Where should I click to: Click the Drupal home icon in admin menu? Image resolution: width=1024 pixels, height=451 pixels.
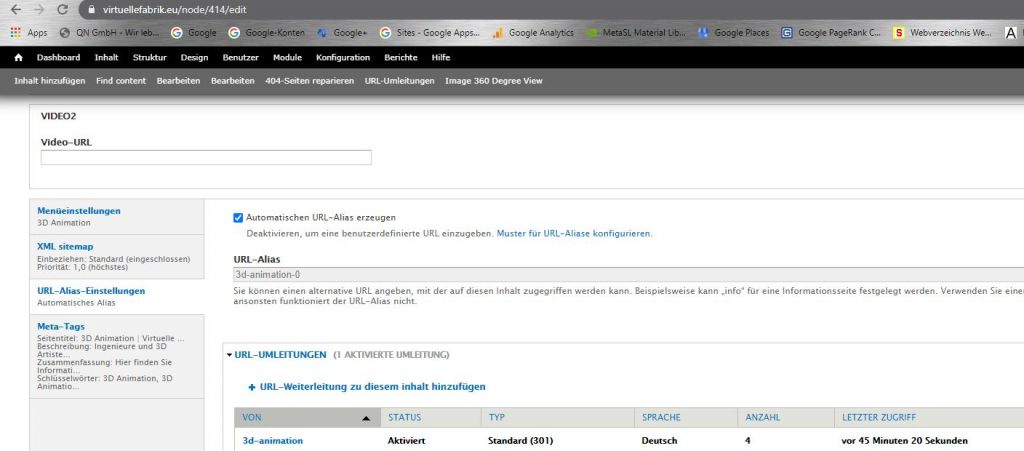(18, 57)
